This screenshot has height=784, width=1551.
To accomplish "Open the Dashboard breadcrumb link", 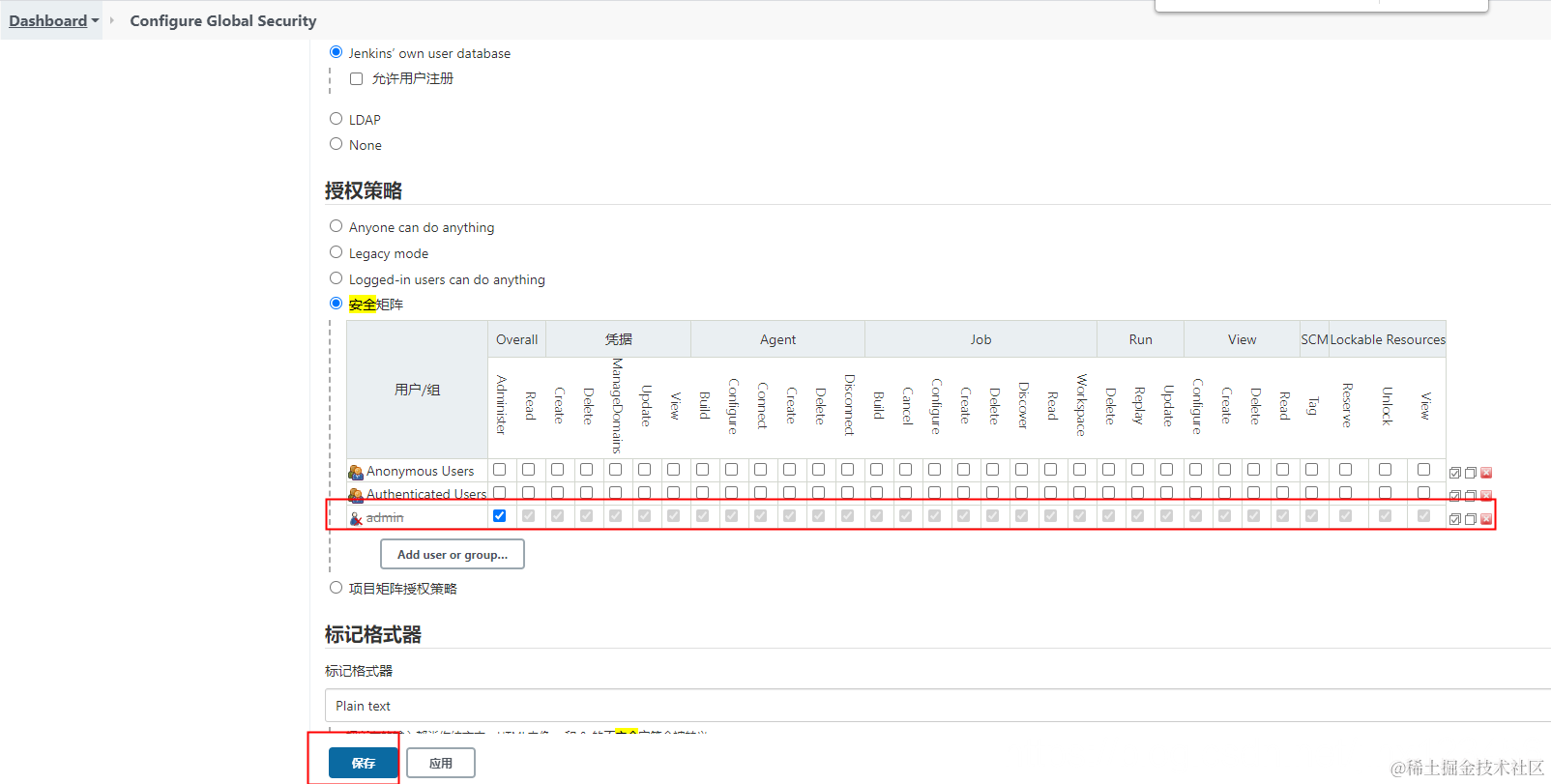I will pyautogui.click(x=47, y=20).
